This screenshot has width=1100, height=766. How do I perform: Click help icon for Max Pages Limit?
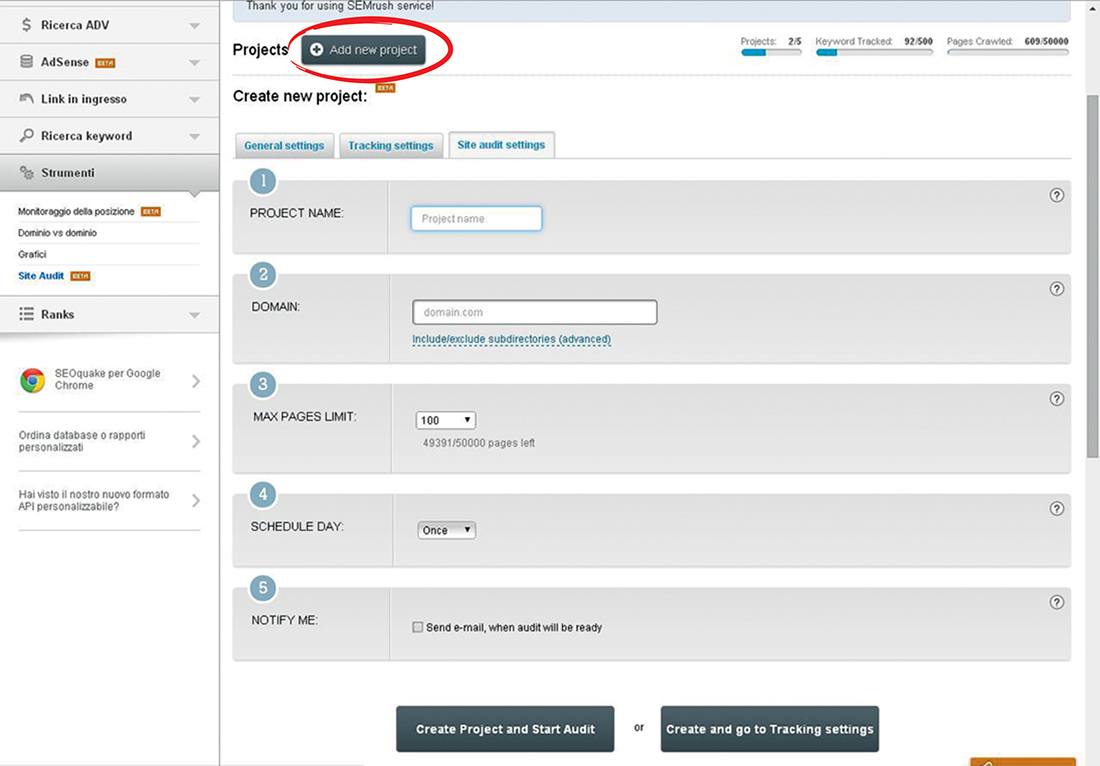1057,399
